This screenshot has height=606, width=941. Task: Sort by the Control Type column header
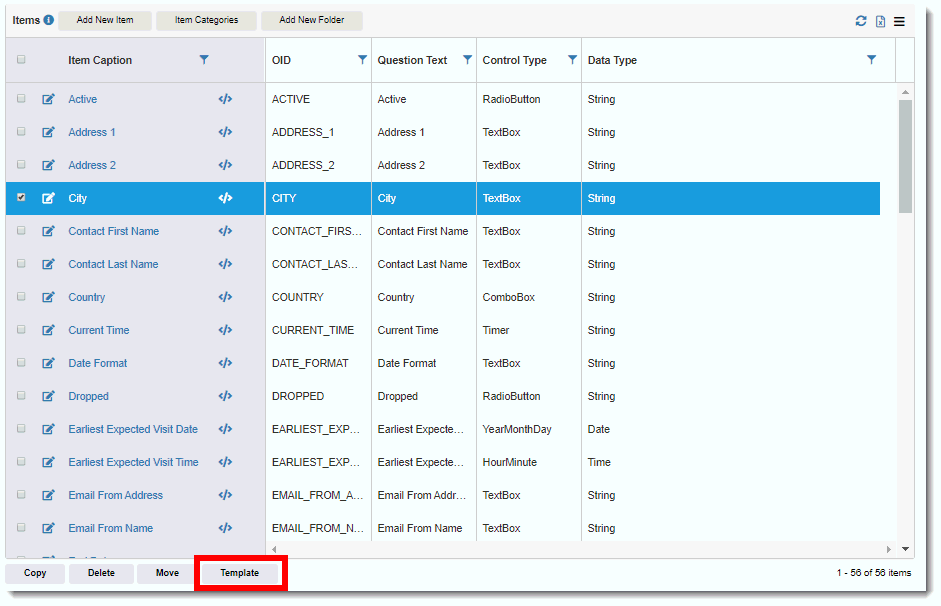[x=514, y=60]
